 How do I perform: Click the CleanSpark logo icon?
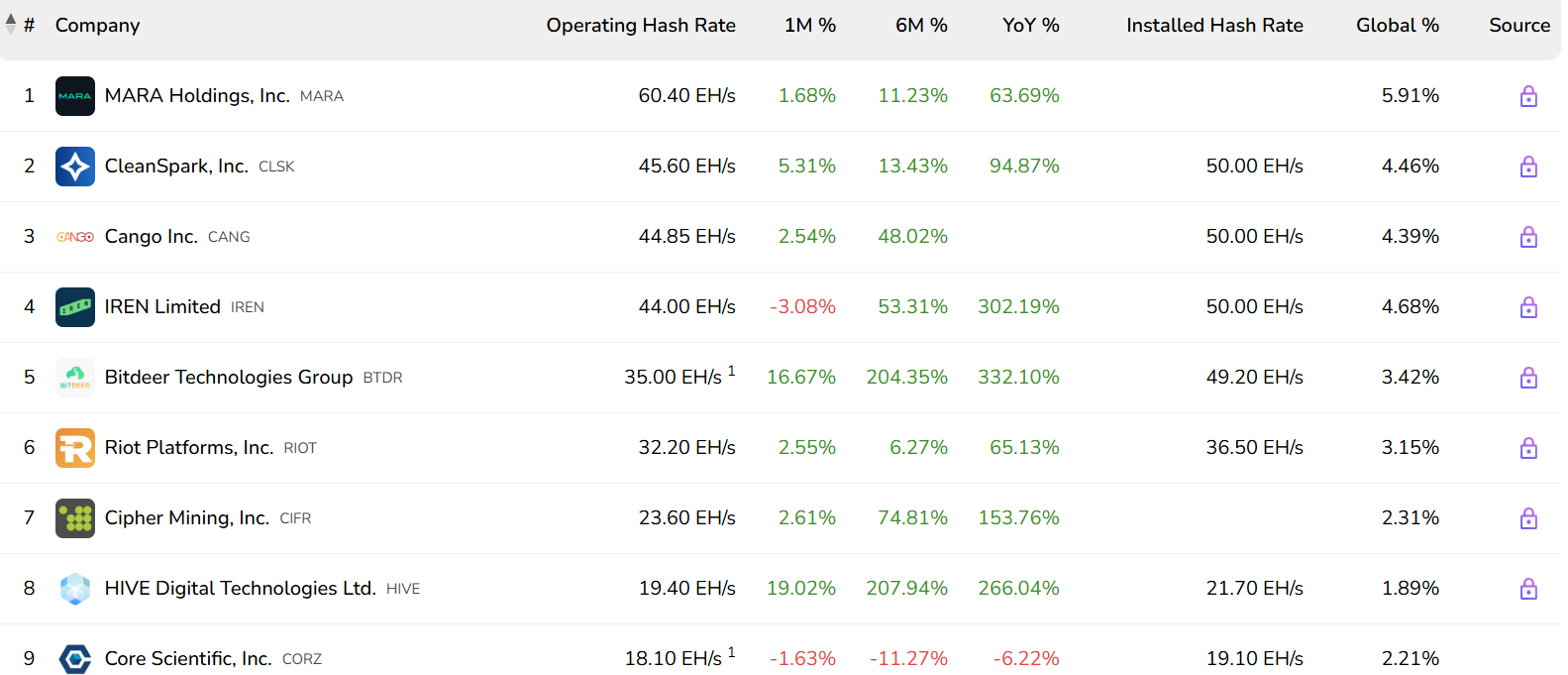pyautogui.click(x=75, y=167)
